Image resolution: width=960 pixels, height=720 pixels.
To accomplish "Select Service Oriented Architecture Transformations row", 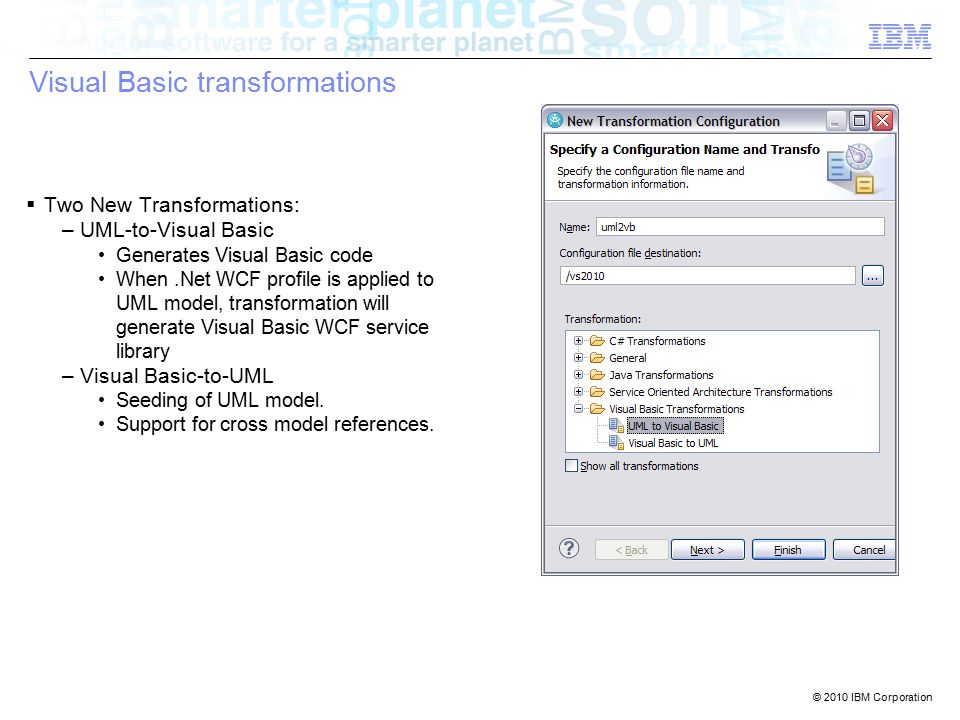I will tap(721, 392).
